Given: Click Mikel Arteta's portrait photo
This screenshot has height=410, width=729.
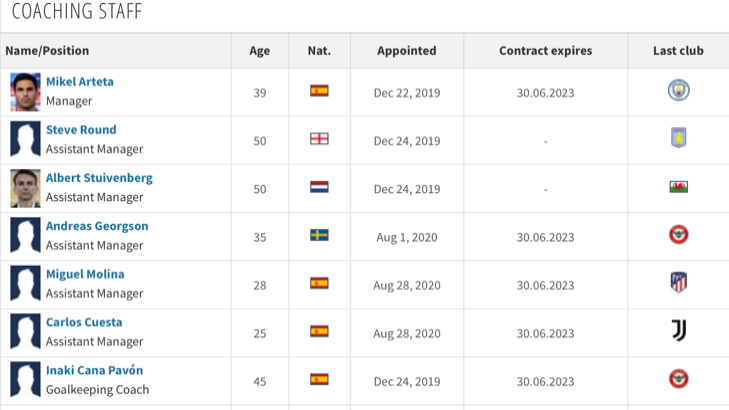Looking at the screenshot, I should coord(25,91).
